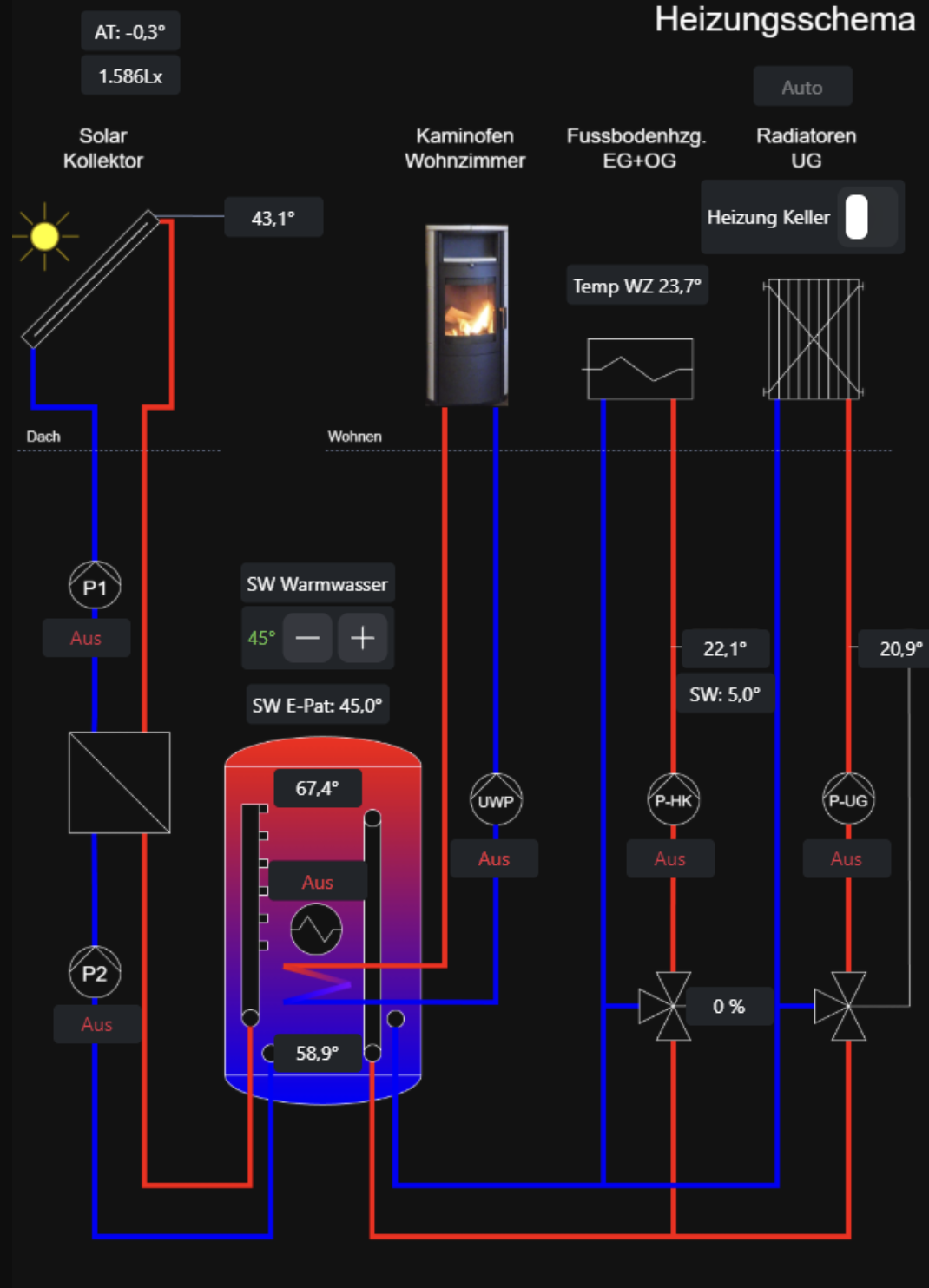This screenshot has height=1288, width=929.
Task: Click the sun icon beside solar collector
Action: click(x=44, y=236)
